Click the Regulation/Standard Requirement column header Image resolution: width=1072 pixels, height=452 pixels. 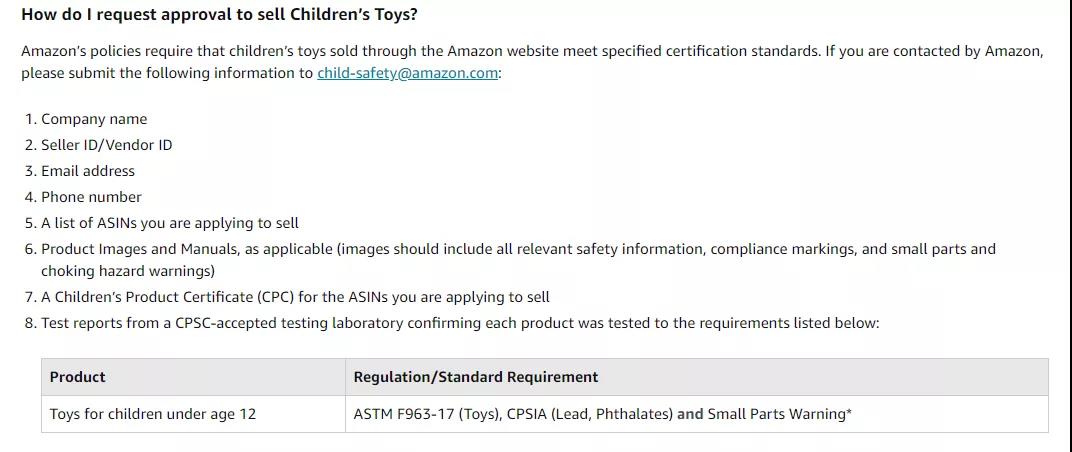point(476,377)
